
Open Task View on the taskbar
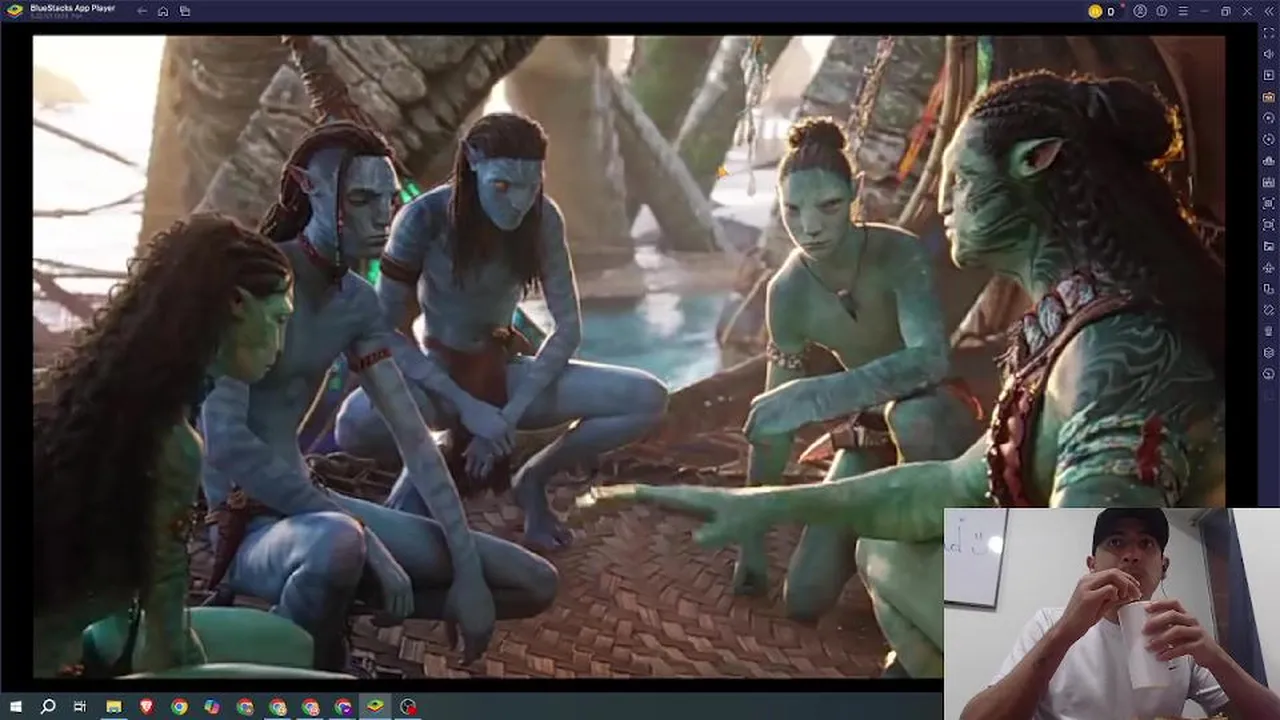[x=80, y=707]
